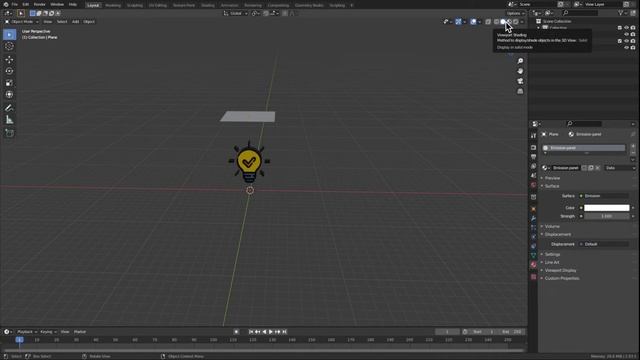The height and width of the screenshot is (360, 640).
Task: Open the Object Mode dropdown
Action: [x=22, y=22]
